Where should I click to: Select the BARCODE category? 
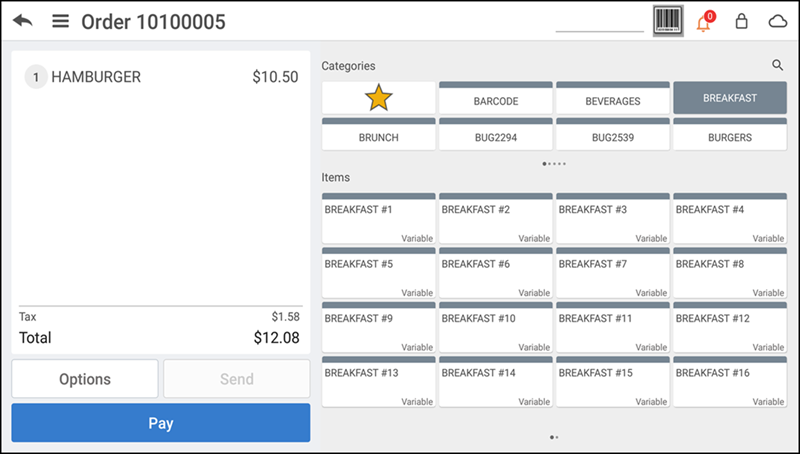coord(495,97)
